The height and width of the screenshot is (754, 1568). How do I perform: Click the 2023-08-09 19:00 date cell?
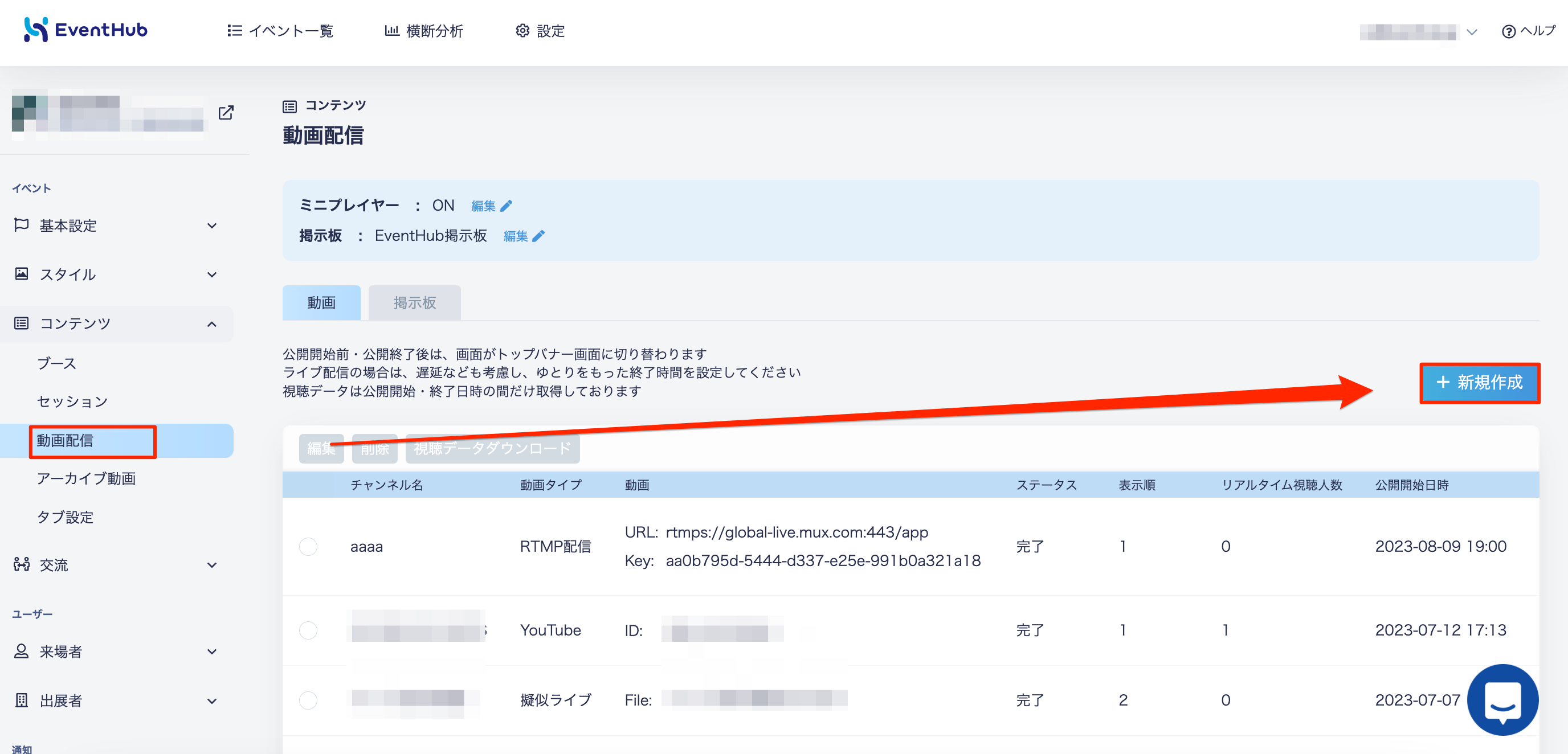[1441, 547]
